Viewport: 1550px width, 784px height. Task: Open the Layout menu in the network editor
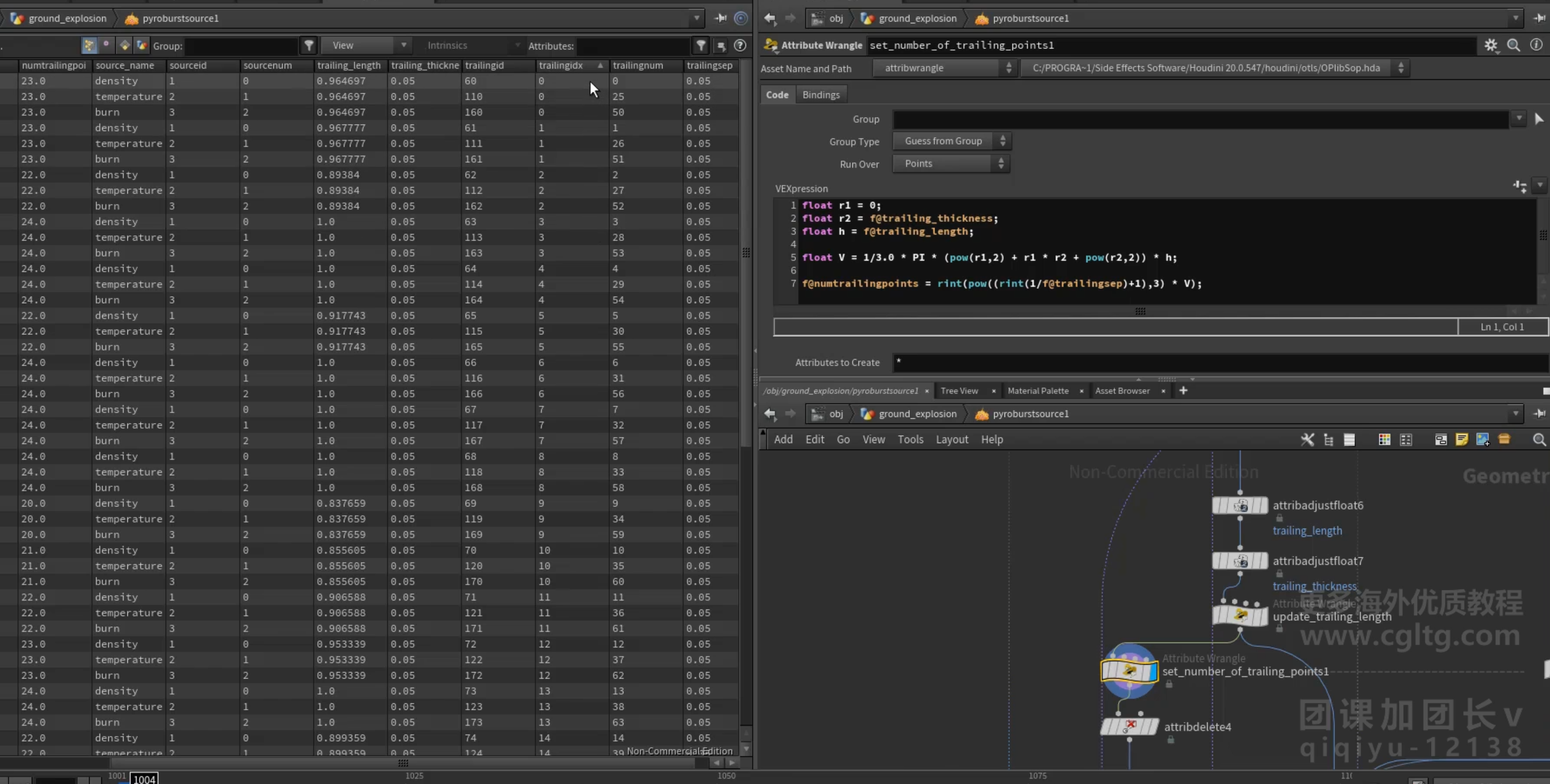click(x=952, y=439)
